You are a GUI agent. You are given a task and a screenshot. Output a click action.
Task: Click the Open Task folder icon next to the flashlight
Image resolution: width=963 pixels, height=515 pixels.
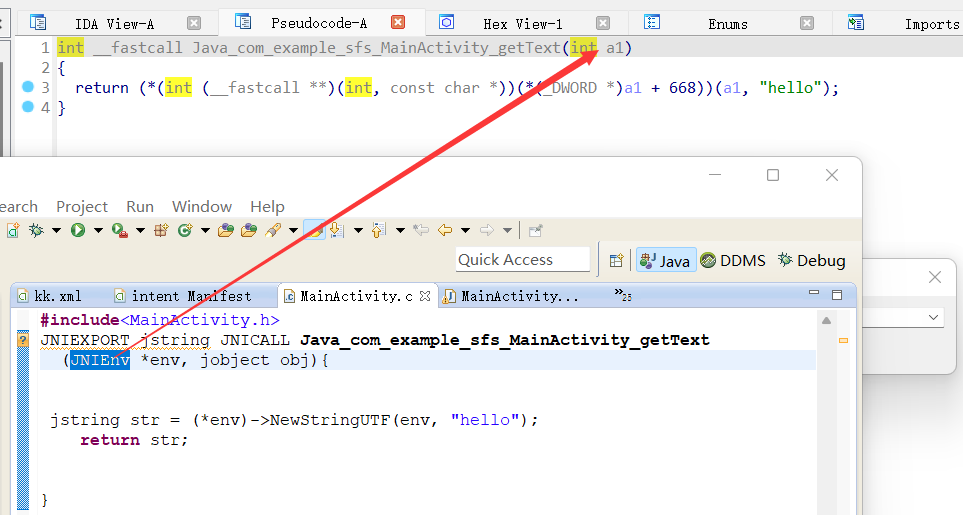pyautogui.click(x=249, y=231)
